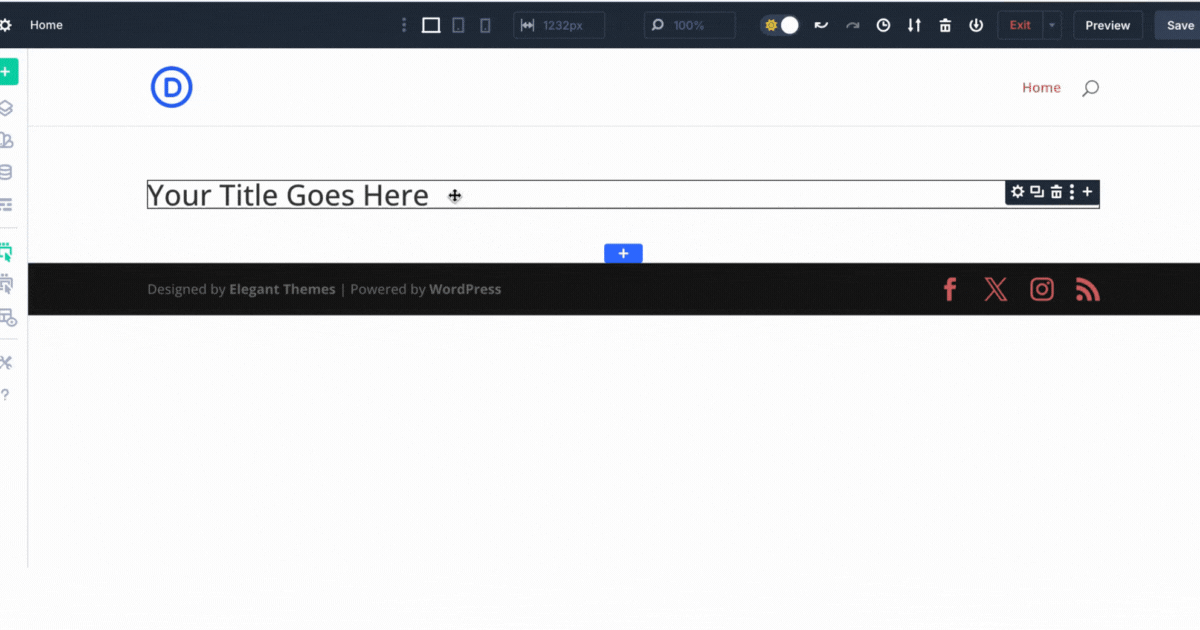This screenshot has width=1200, height=630.
Task: Open the third sidebar icon below Layers
Action: tap(6, 140)
